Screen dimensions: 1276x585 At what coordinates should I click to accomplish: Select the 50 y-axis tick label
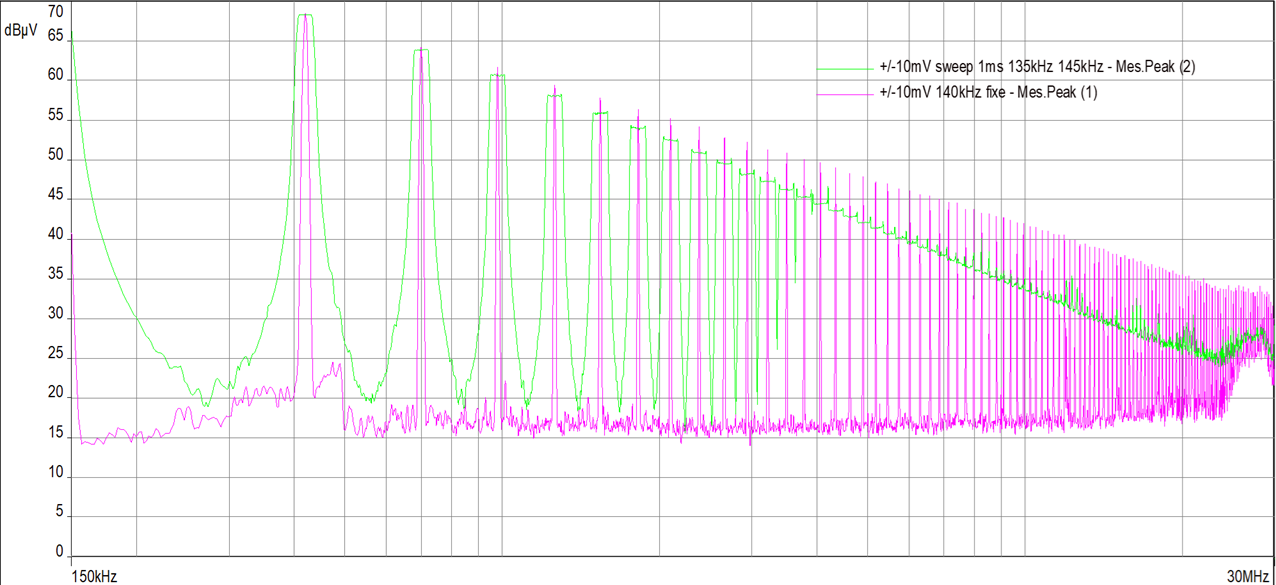coord(56,157)
